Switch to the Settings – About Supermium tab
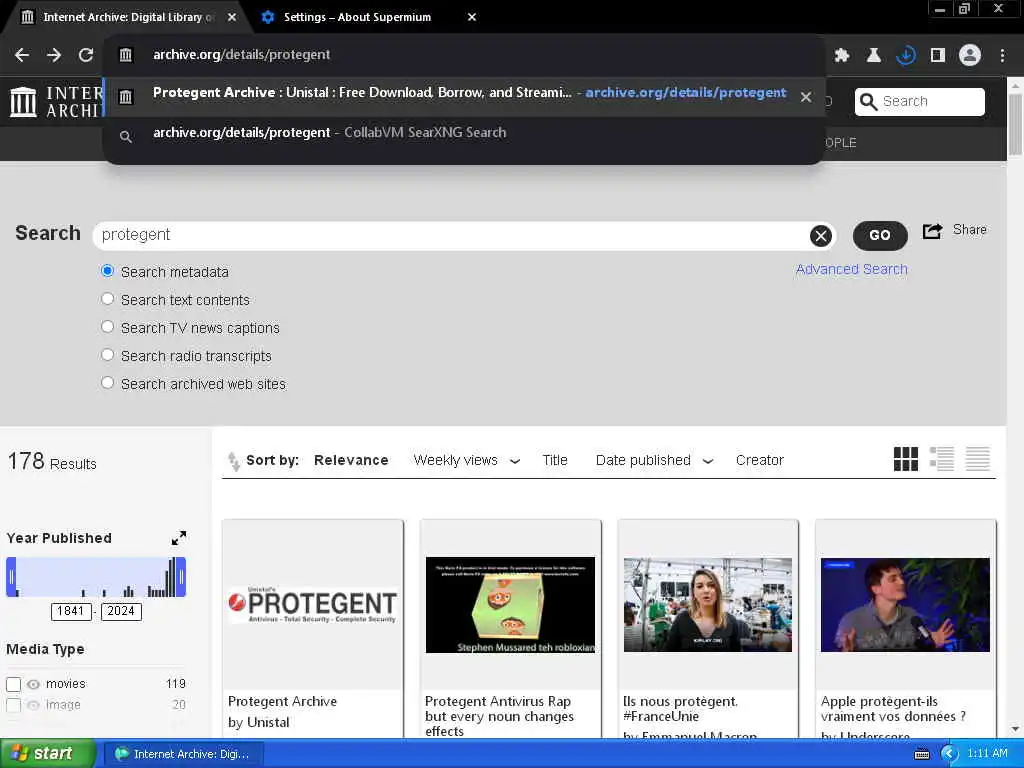Screen dimensions: 1024x768 (x=369, y=17)
